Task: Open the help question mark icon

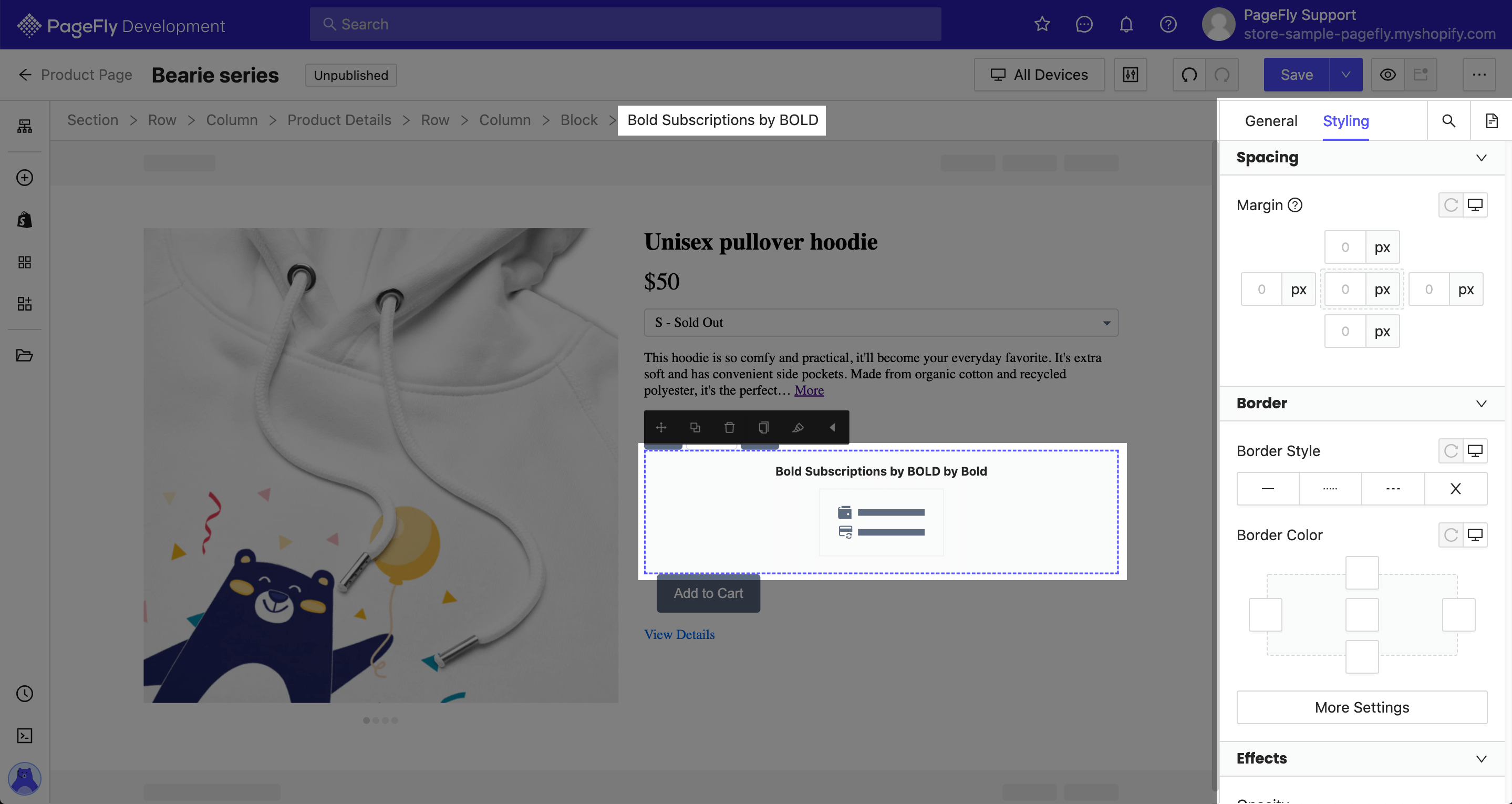Action: [1168, 24]
